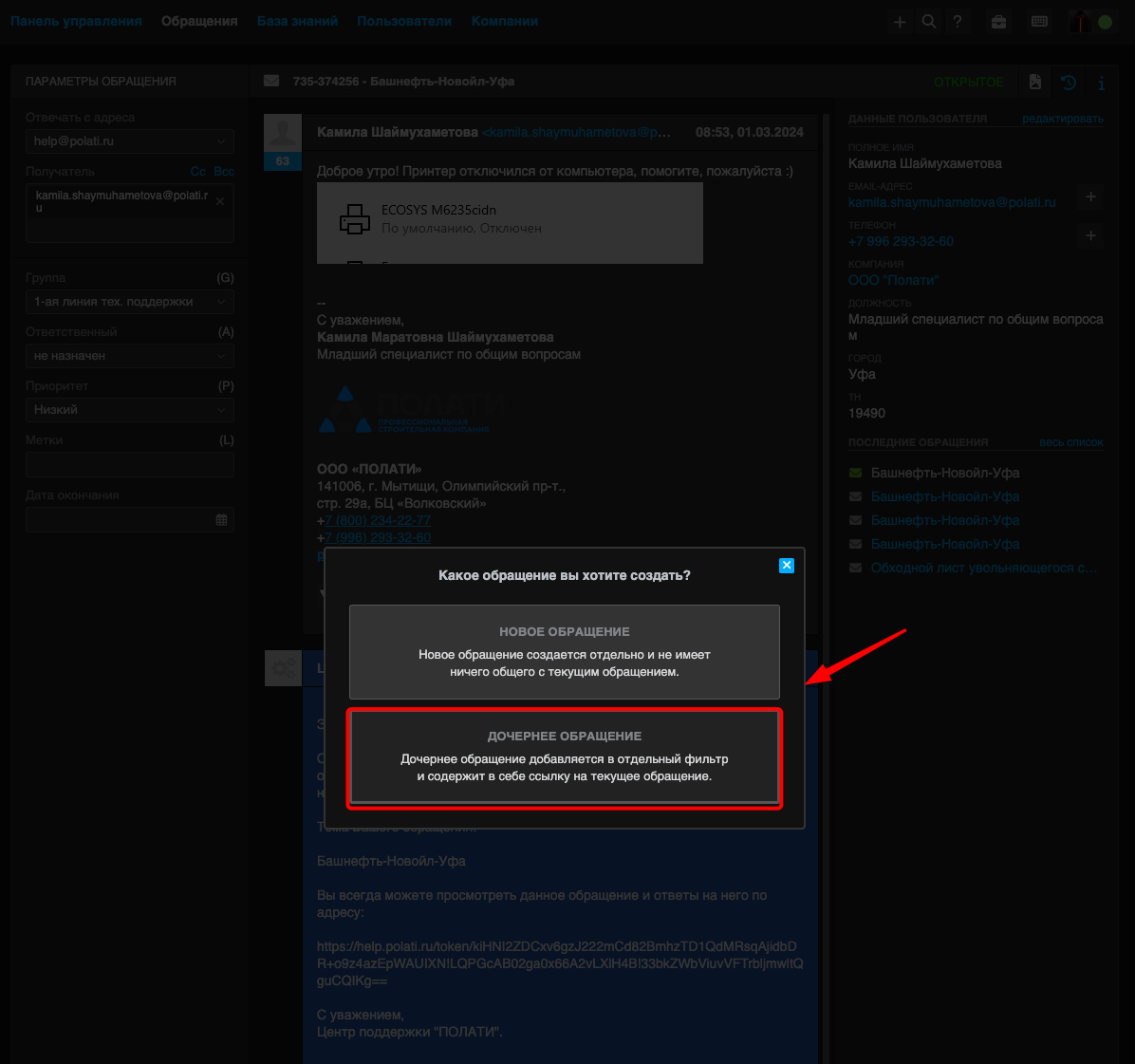
Task: Expand the reply address dropdown help@polati.ru
Action: pos(130,141)
